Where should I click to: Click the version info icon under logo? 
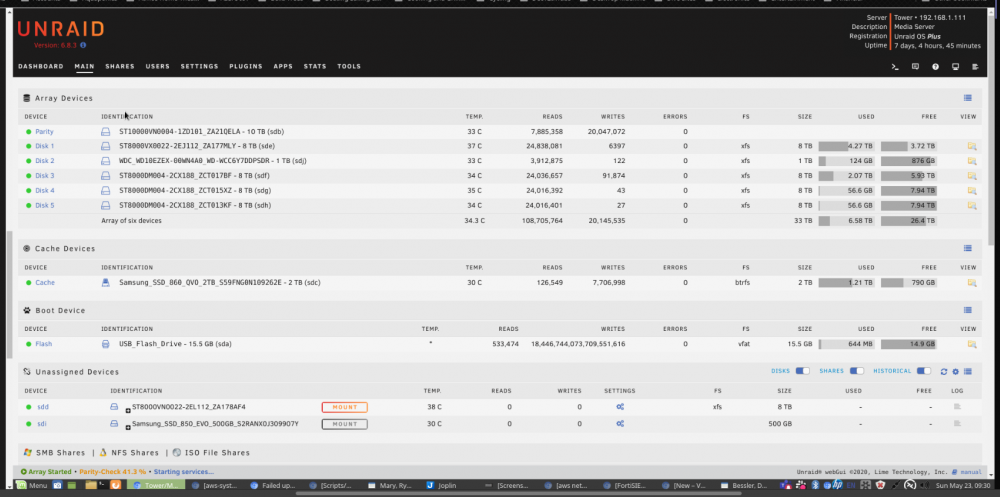pyautogui.click(x=83, y=45)
